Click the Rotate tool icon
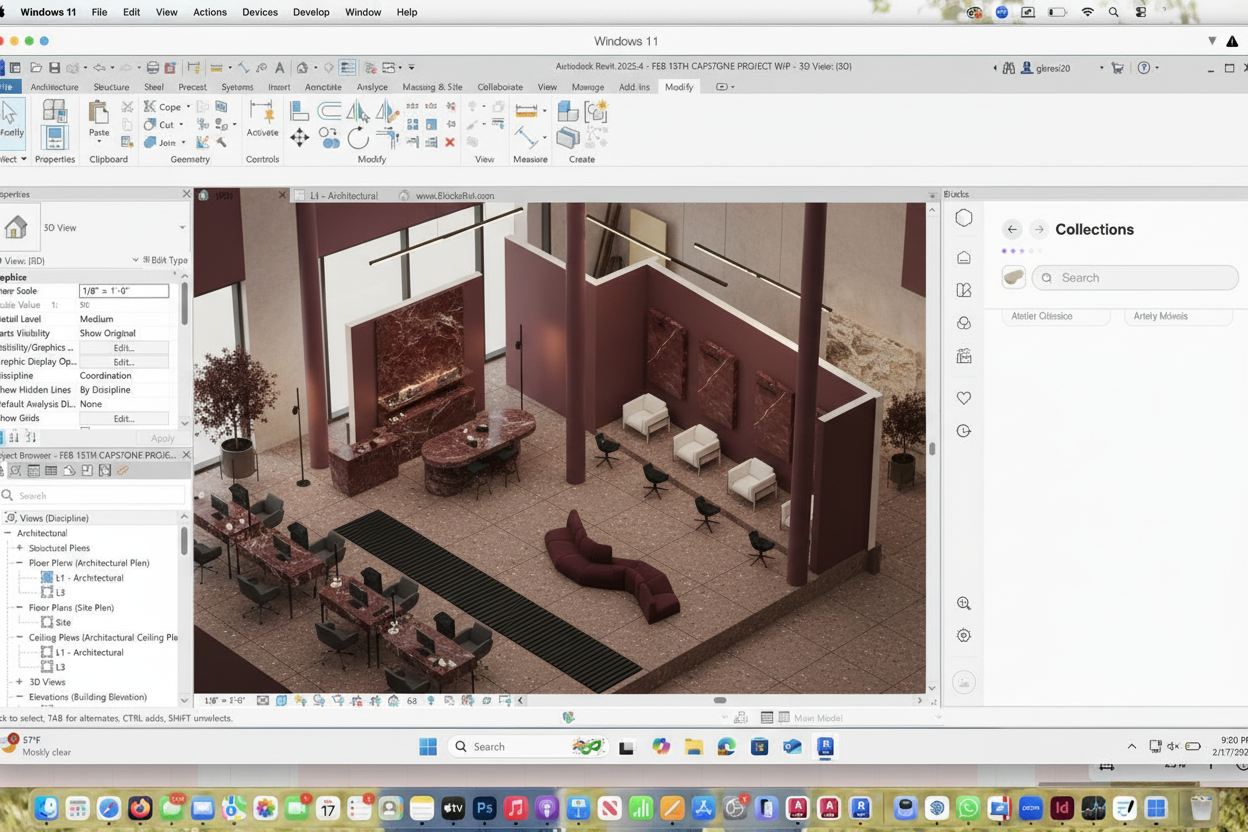Image resolution: width=1248 pixels, height=832 pixels. (358, 140)
